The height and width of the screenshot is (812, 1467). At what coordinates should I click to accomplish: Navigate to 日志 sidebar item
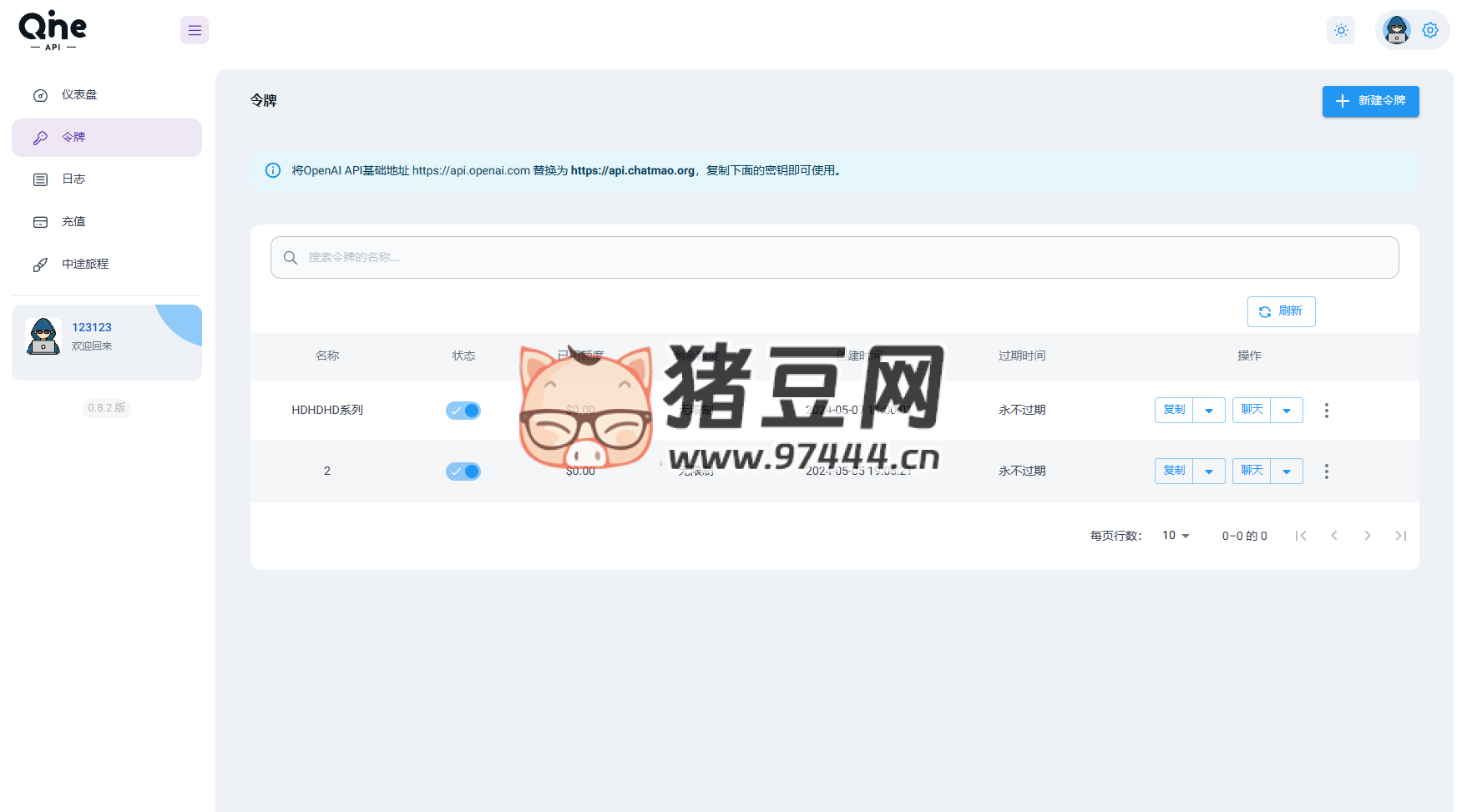tap(73, 179)
